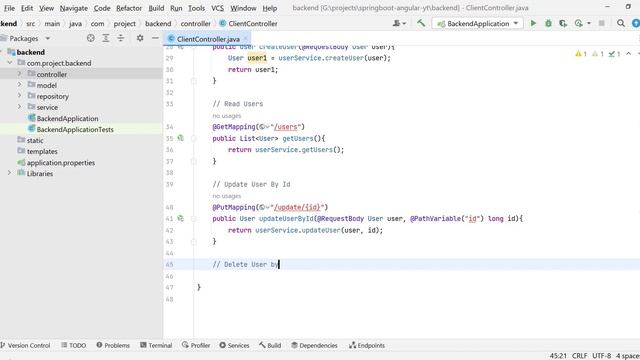Select BackendApplicationTests in tree

click(x=75, y=129)
